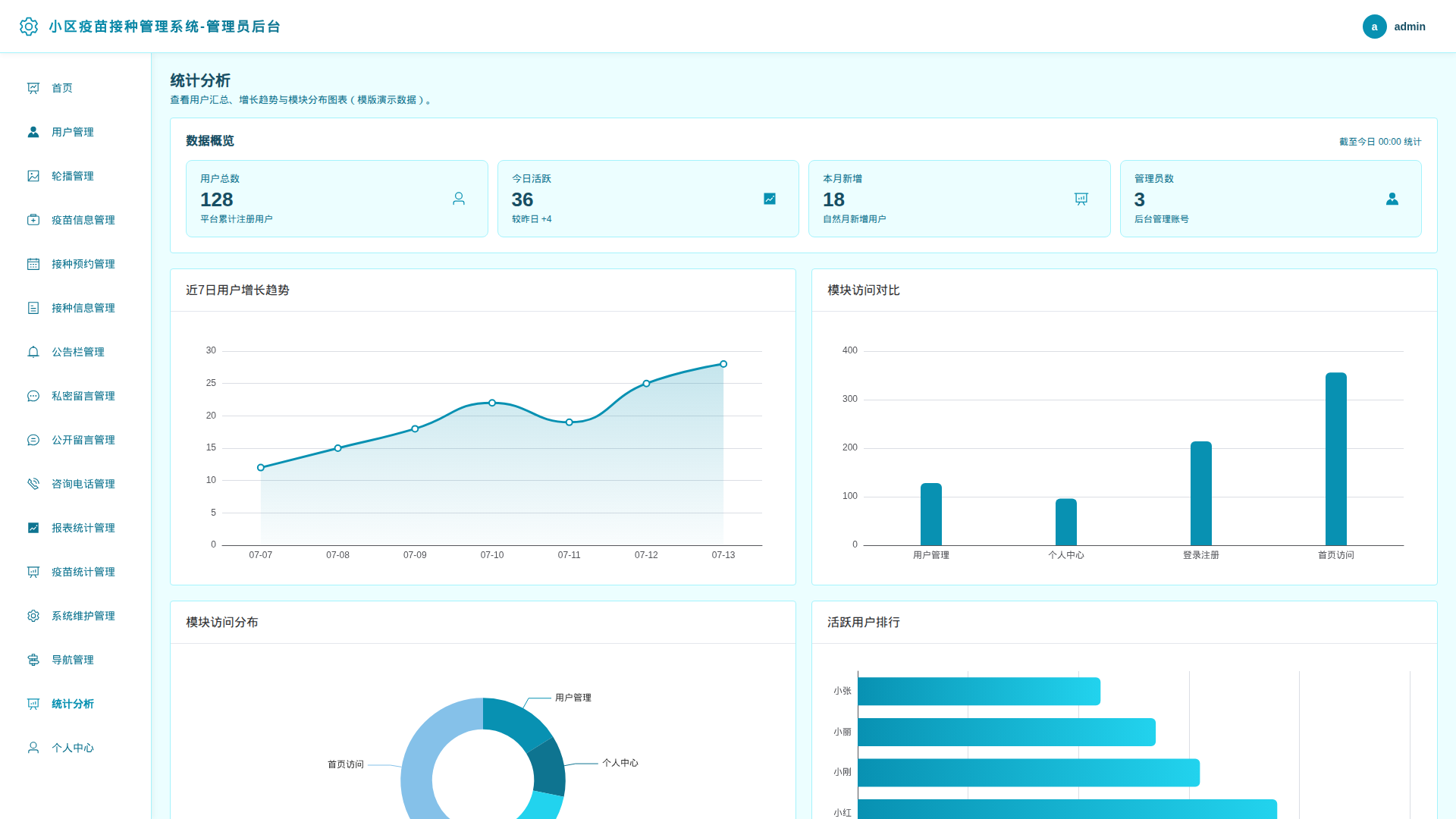Click the 公开留言管理 message icon
Screen dimensions: 1456x819
pyautogui.click(x=33, y=440)
